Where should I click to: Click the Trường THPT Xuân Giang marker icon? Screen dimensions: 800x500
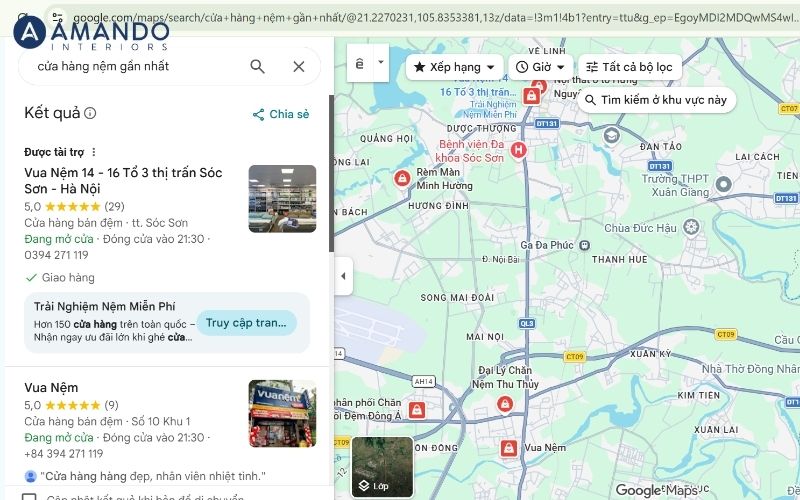pyautogui.click(x=723, y=184)
